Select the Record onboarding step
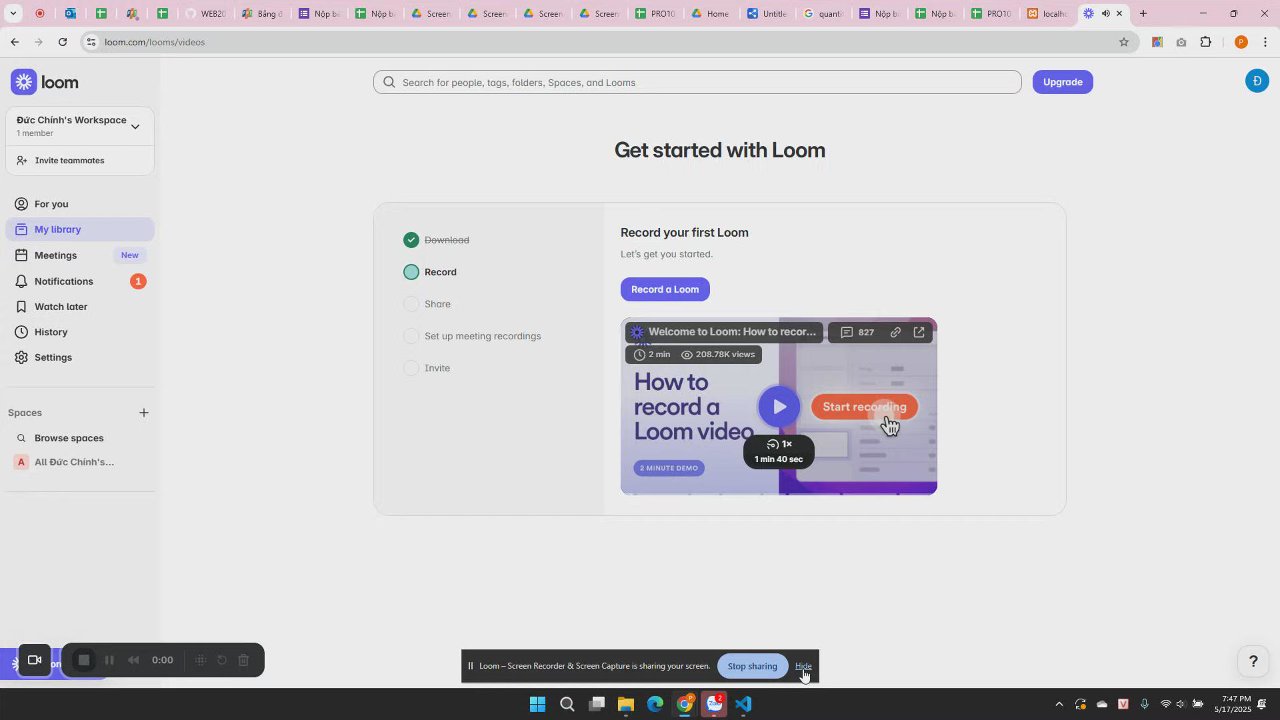The width and height of the screenshot is (1280, 720). [430, 272]
